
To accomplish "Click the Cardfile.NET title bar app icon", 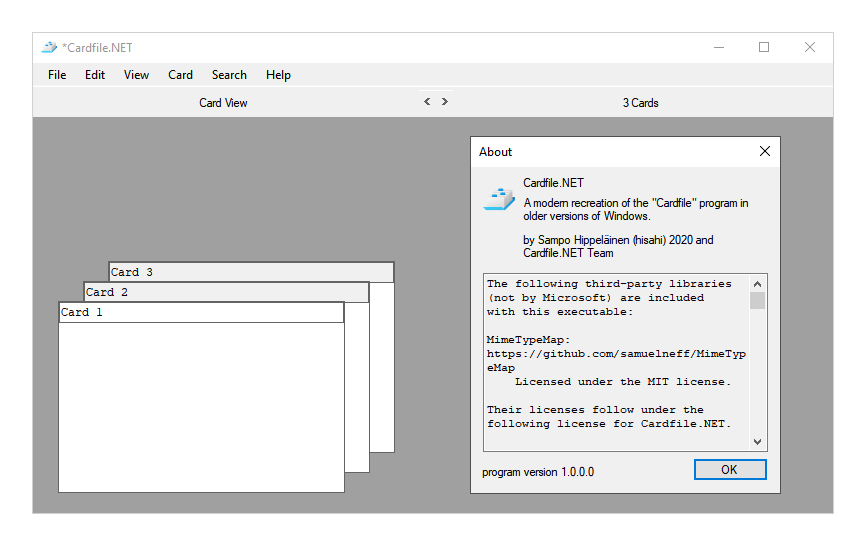I will point(49,47).
